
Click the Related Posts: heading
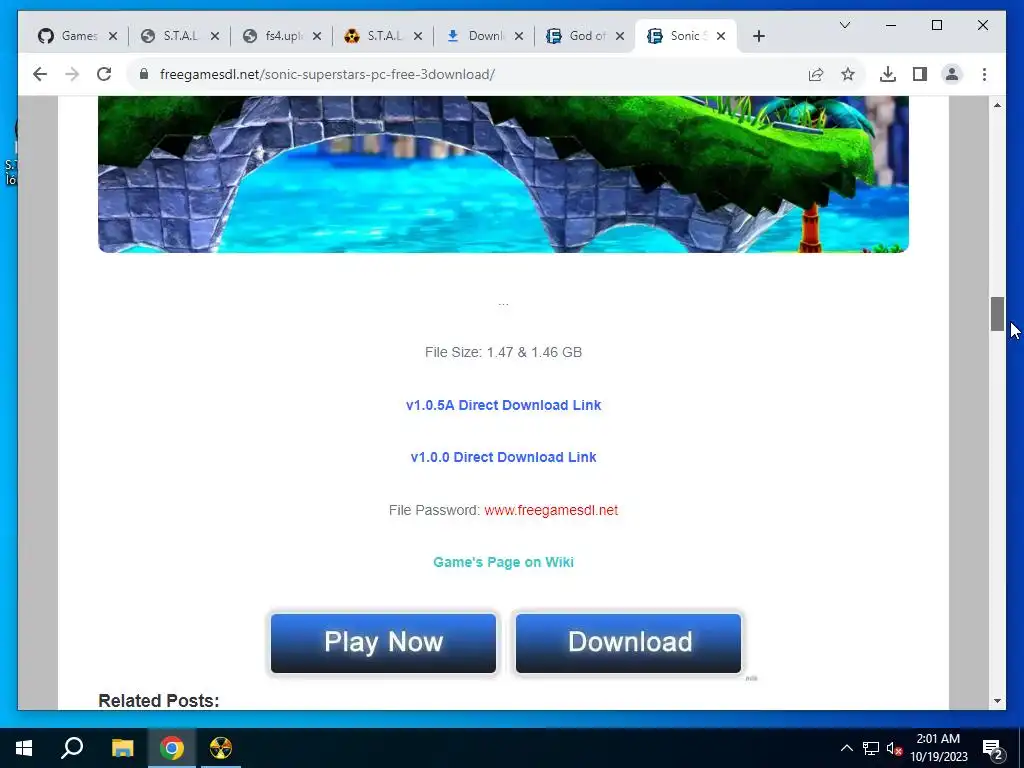point(159,700)
